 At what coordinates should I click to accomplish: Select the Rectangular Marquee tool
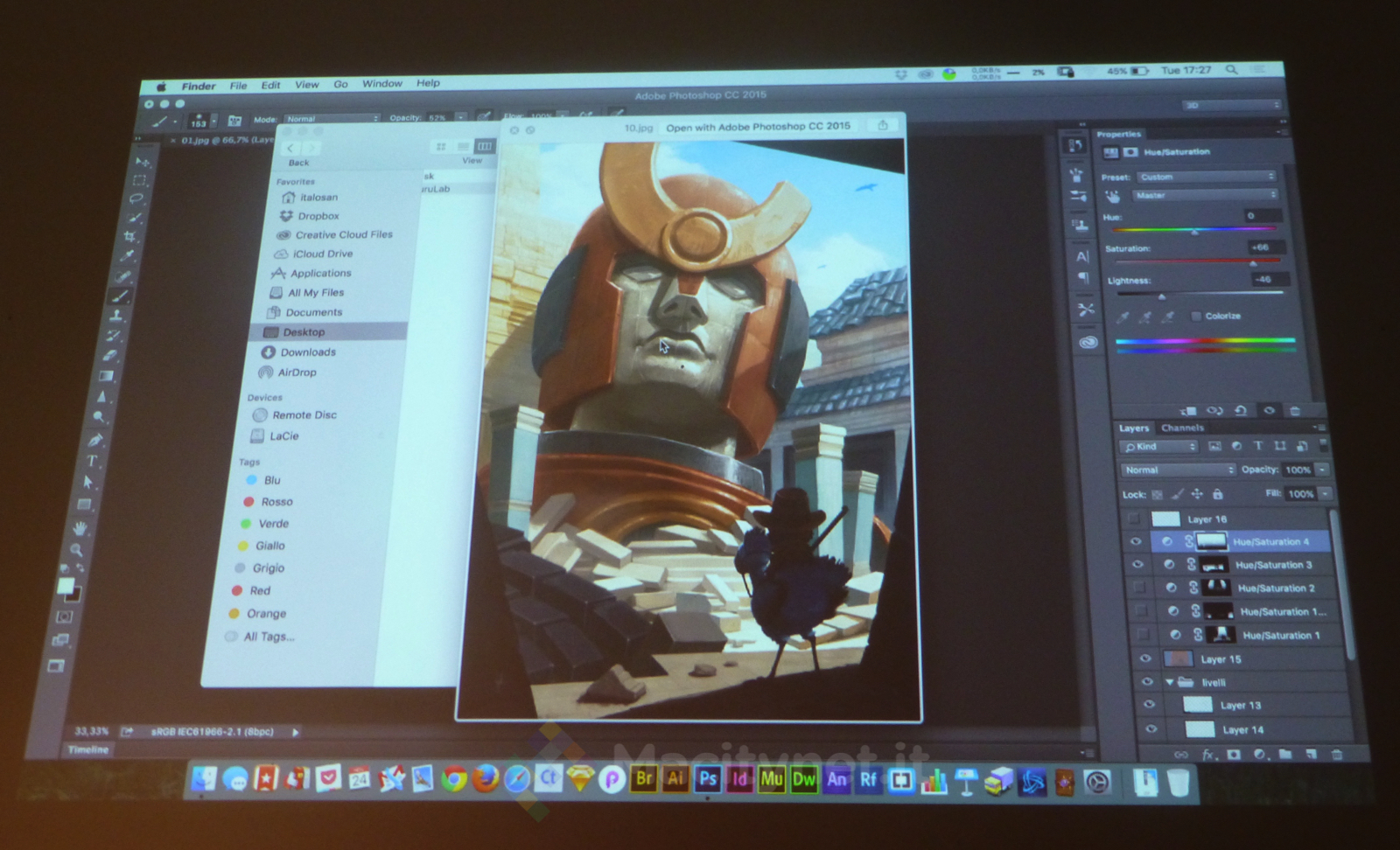pyautogui.click(x=139, y=180)
